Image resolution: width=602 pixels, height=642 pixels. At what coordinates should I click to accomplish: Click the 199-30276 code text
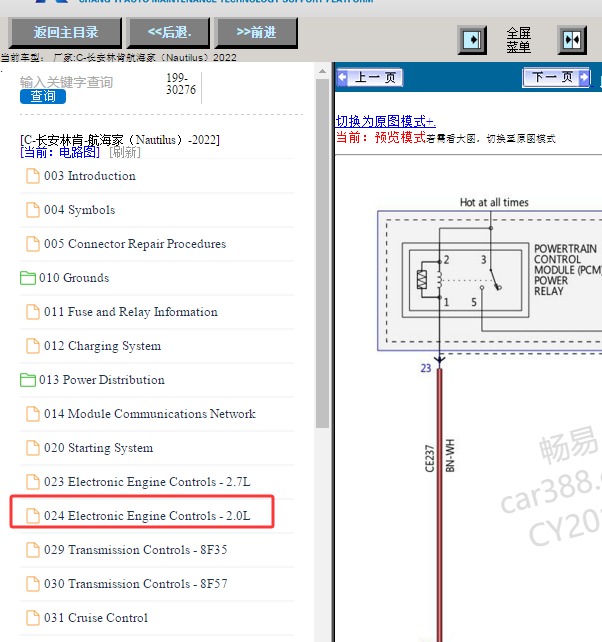coord(181,84)
